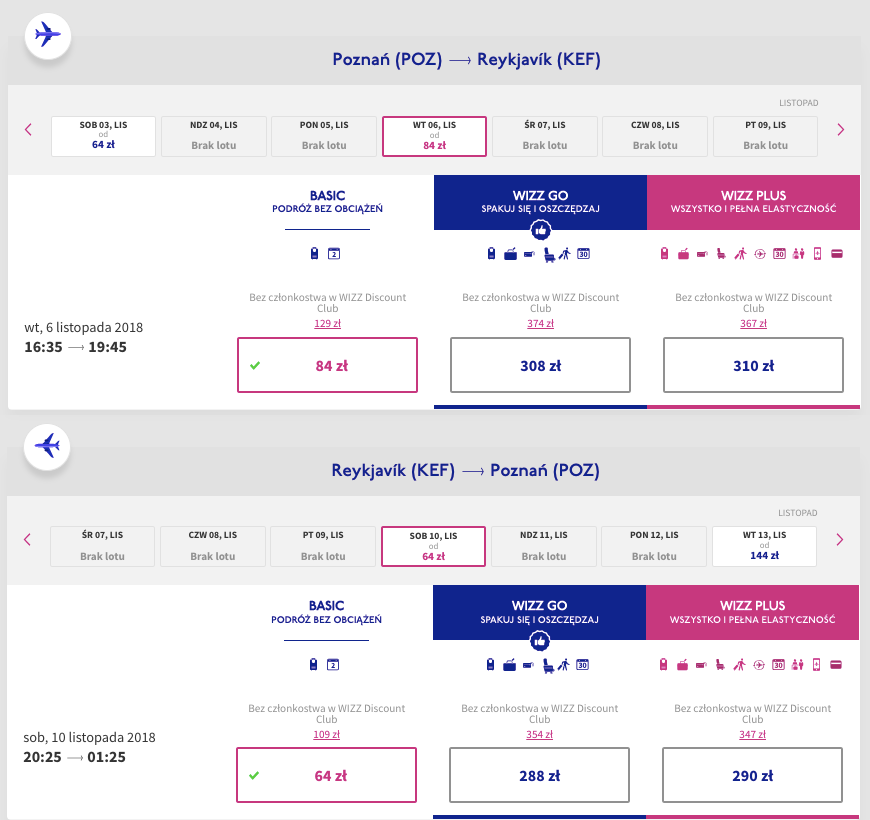Pick SOB 03 LIS outbound date tab

pos(104,137)
